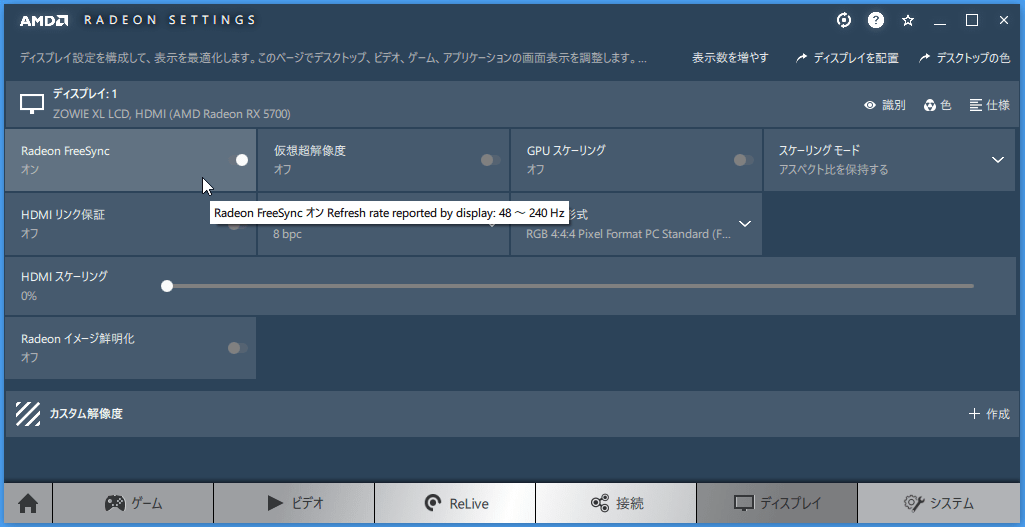Switch to the ゲーム tab

[133, 503]
